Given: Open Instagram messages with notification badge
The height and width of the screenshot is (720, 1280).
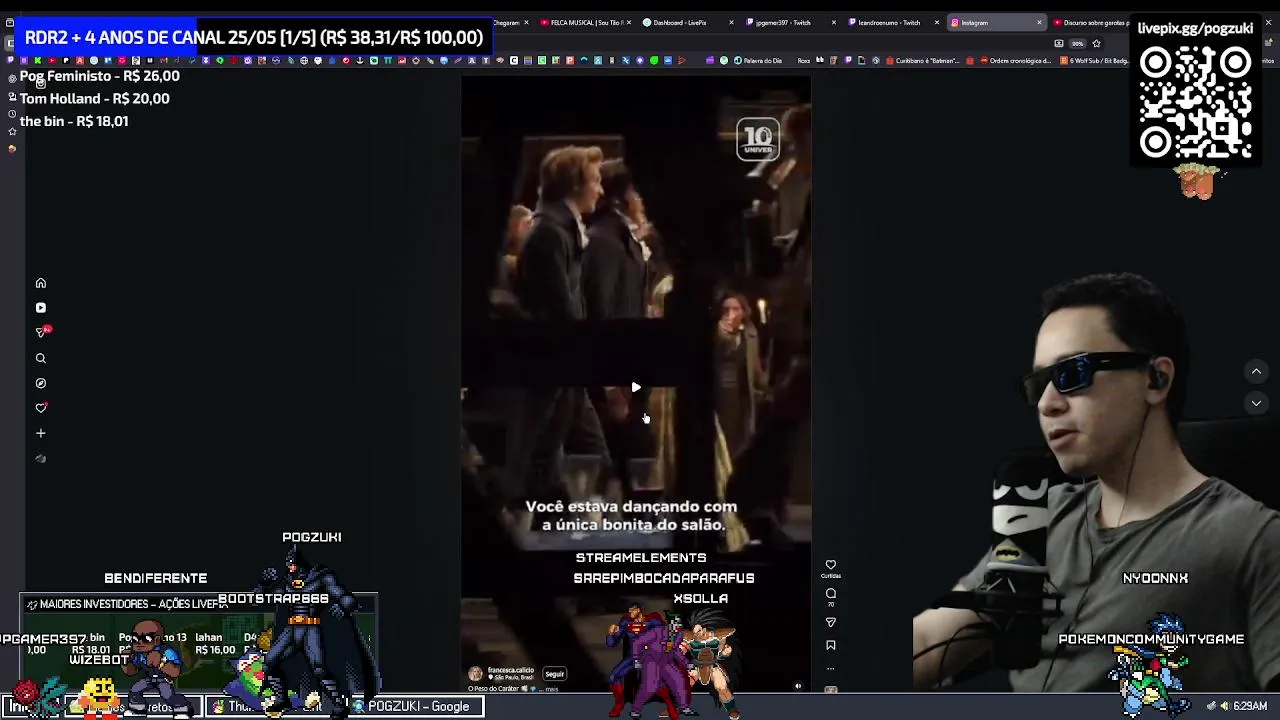Looking at the screenshot, I should click(41, 332).
